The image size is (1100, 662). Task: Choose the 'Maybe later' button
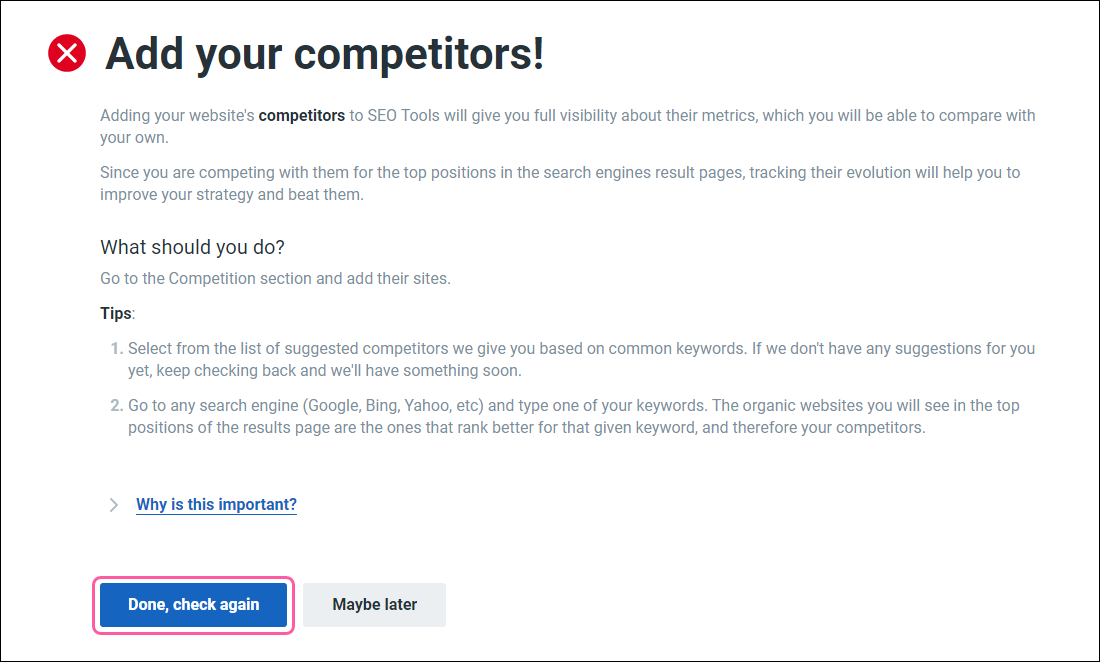click(x=375, y=604)
